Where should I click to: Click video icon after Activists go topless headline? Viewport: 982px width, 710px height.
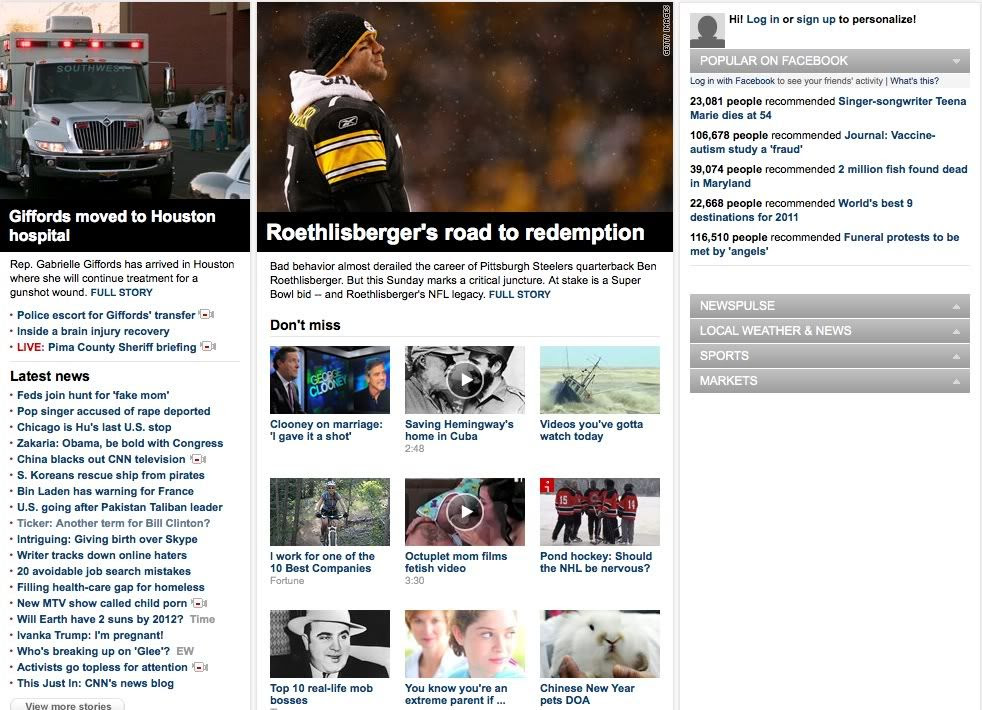tap(200, 667)
